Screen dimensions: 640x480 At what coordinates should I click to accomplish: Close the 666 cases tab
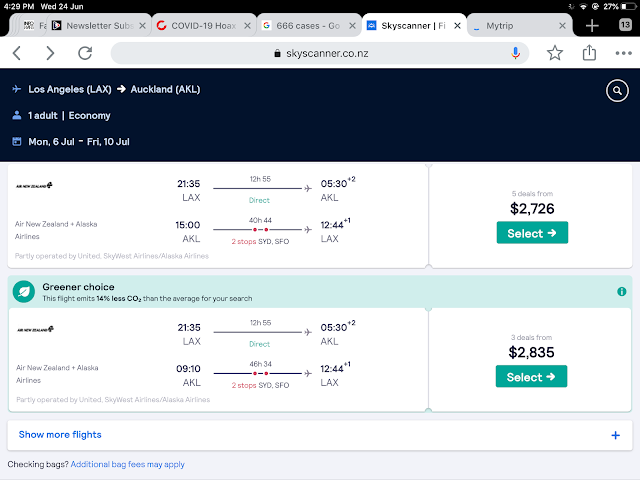[x=352, y=26]
